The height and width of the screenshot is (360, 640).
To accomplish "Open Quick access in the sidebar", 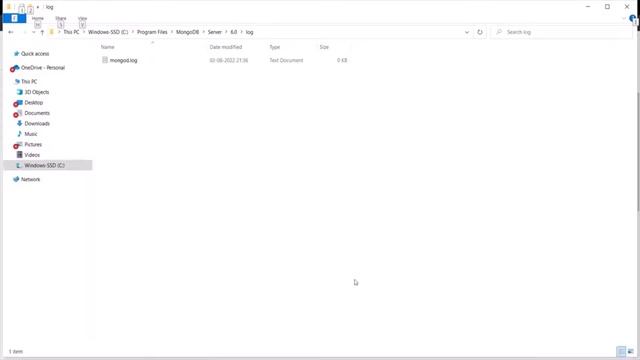I will pyautogui.click(x=35, y=54).
